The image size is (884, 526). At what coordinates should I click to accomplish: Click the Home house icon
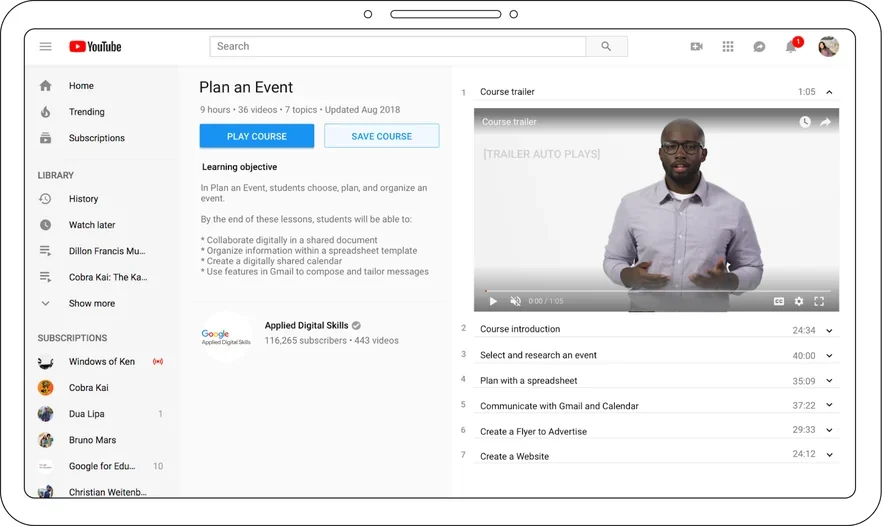46,86
